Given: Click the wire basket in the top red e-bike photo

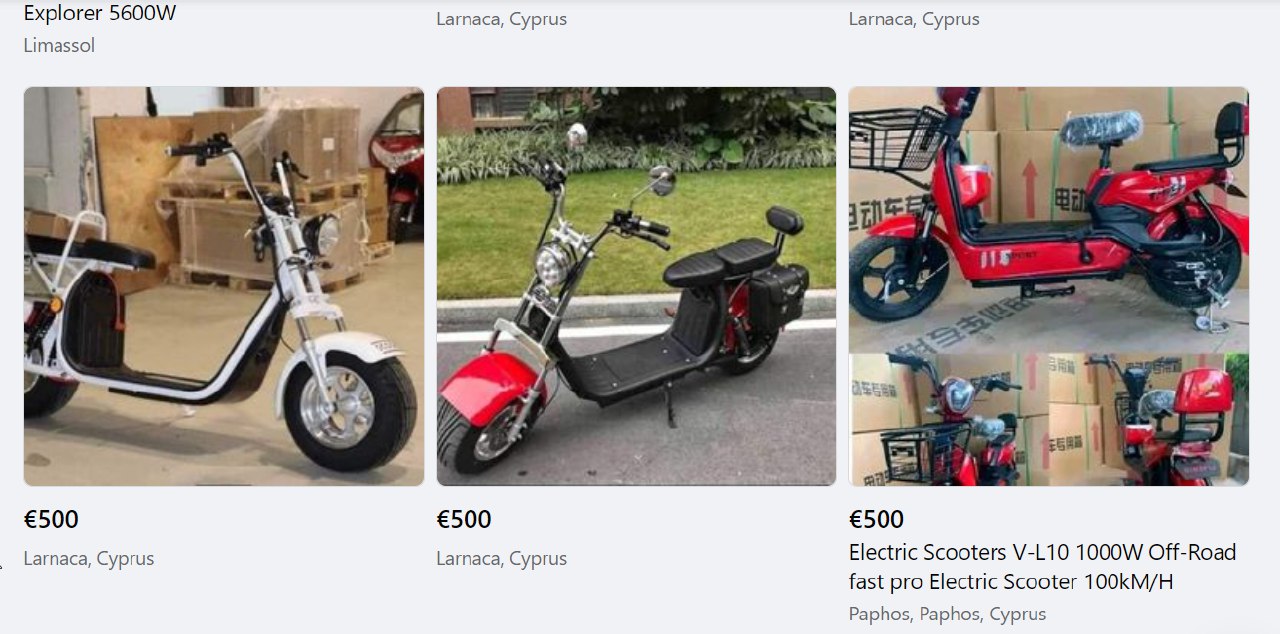Looking at the screenshot, I should [895, 138].
